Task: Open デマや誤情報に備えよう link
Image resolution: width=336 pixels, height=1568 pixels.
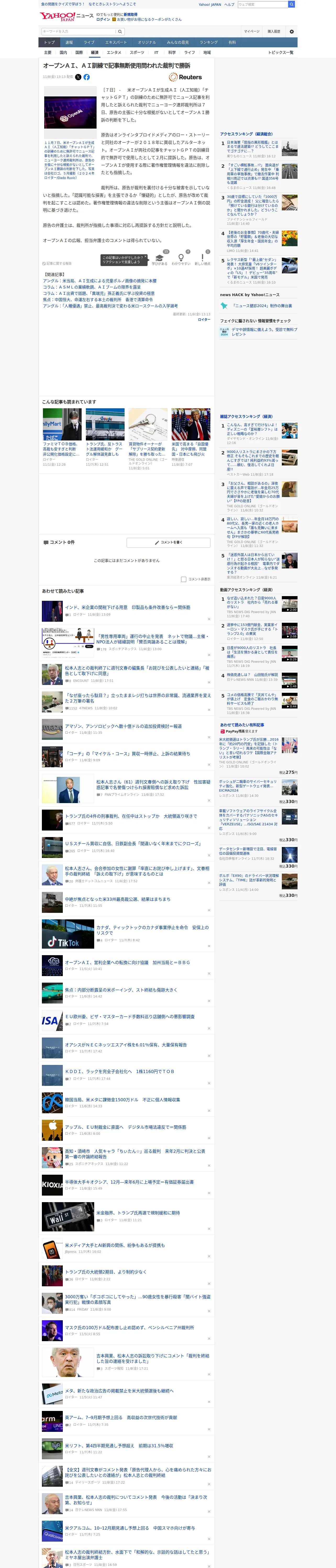Action: coord(265,332)
